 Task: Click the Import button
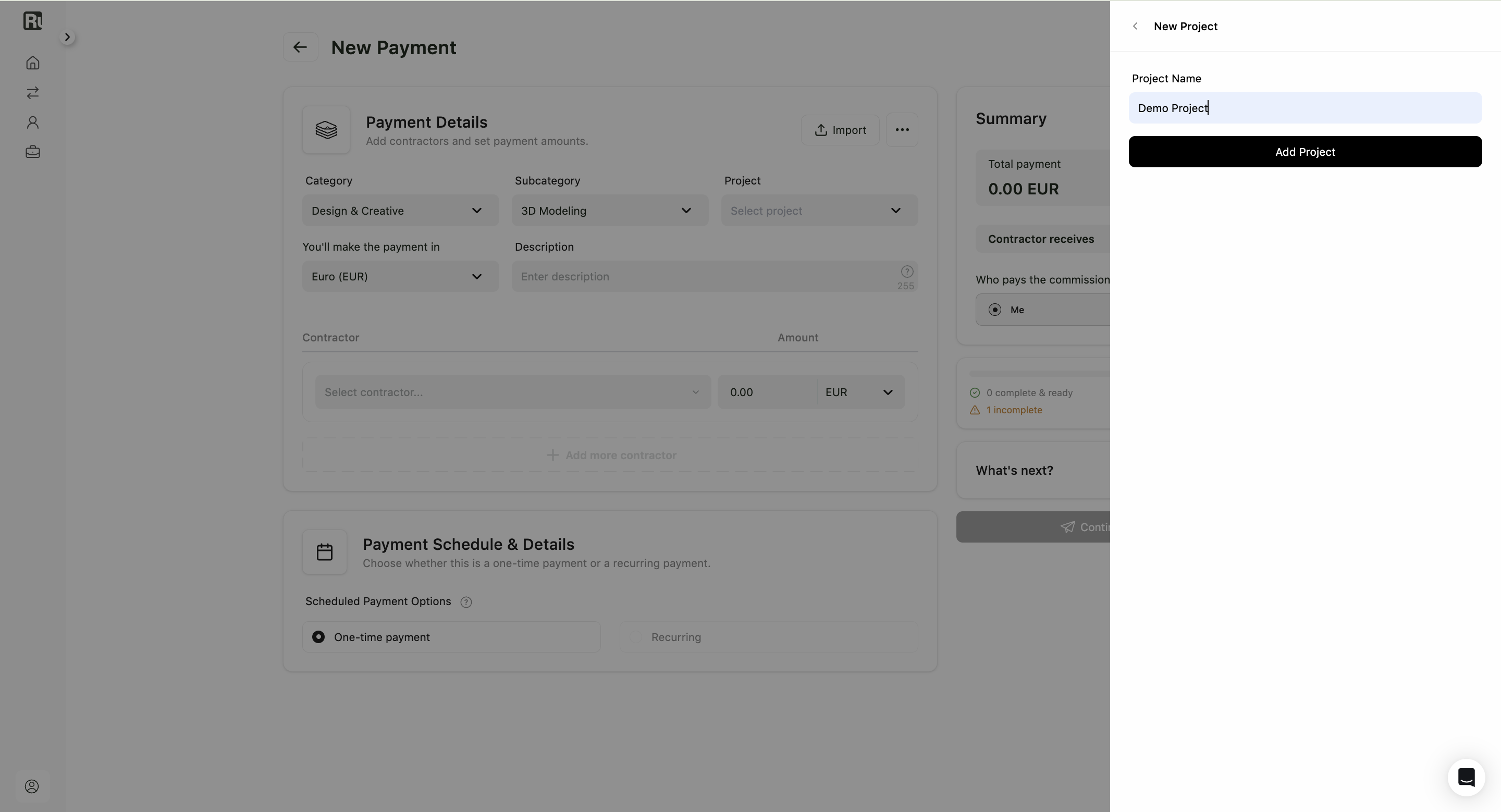[x=840, y=130]
